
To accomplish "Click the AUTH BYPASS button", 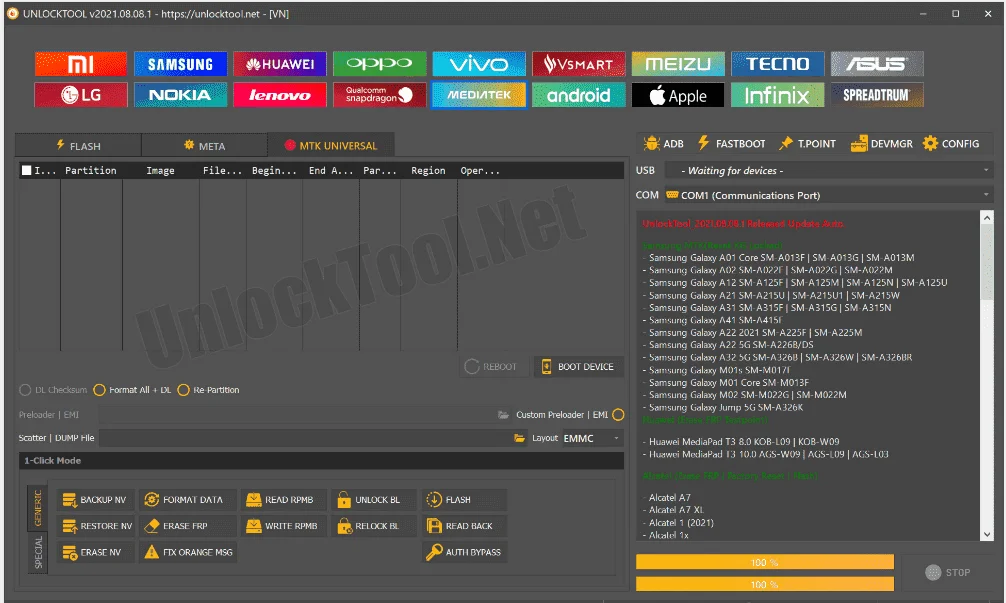I will (x=465, y=552).
